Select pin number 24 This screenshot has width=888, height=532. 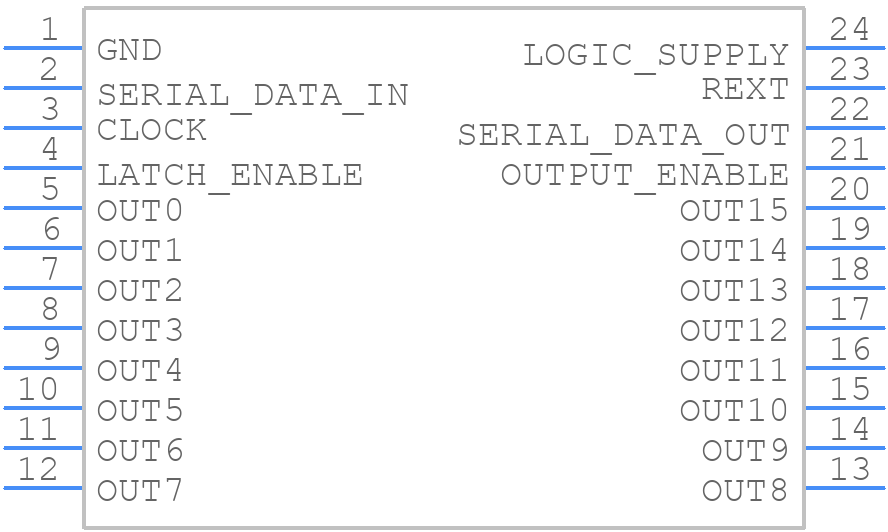point(849,29)
